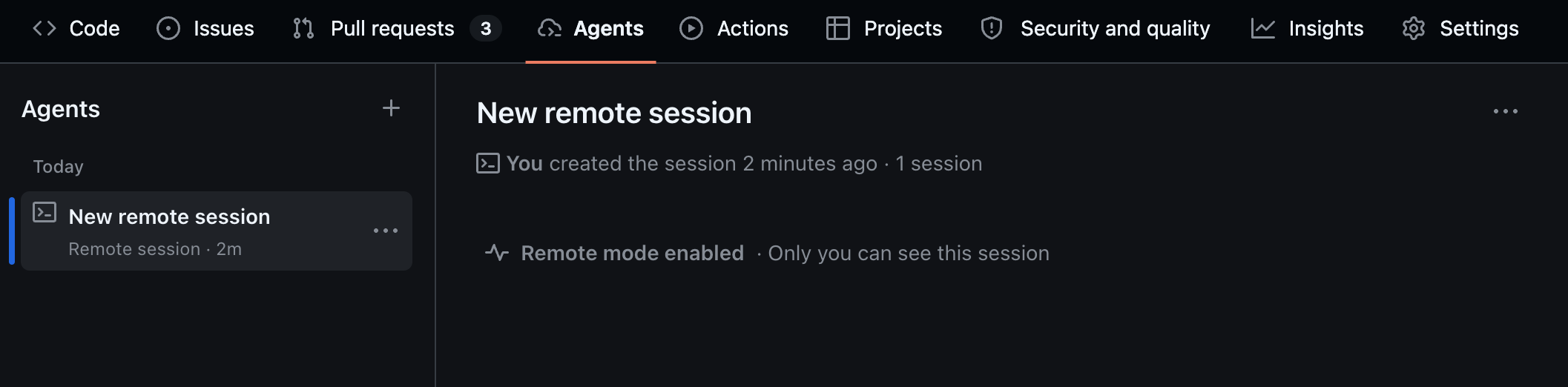Screen dimensions: 1568x387
Task: Click the Pull requests branch icon
Action: click(x=303, y=28)
